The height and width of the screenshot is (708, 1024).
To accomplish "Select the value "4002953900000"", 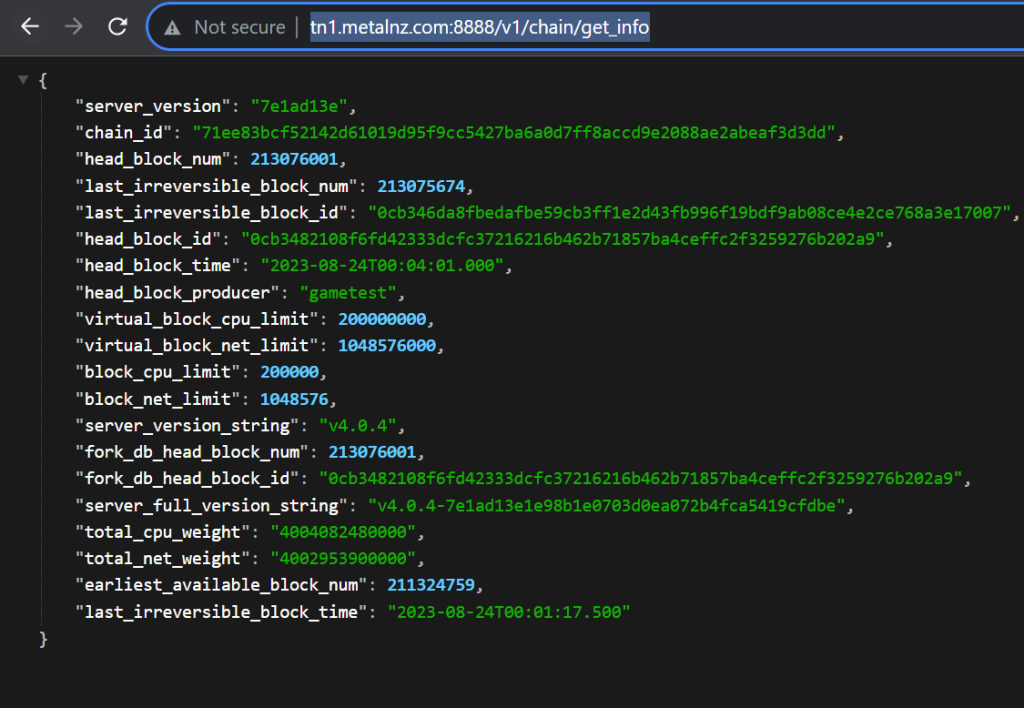I will (x=343, y=558).
